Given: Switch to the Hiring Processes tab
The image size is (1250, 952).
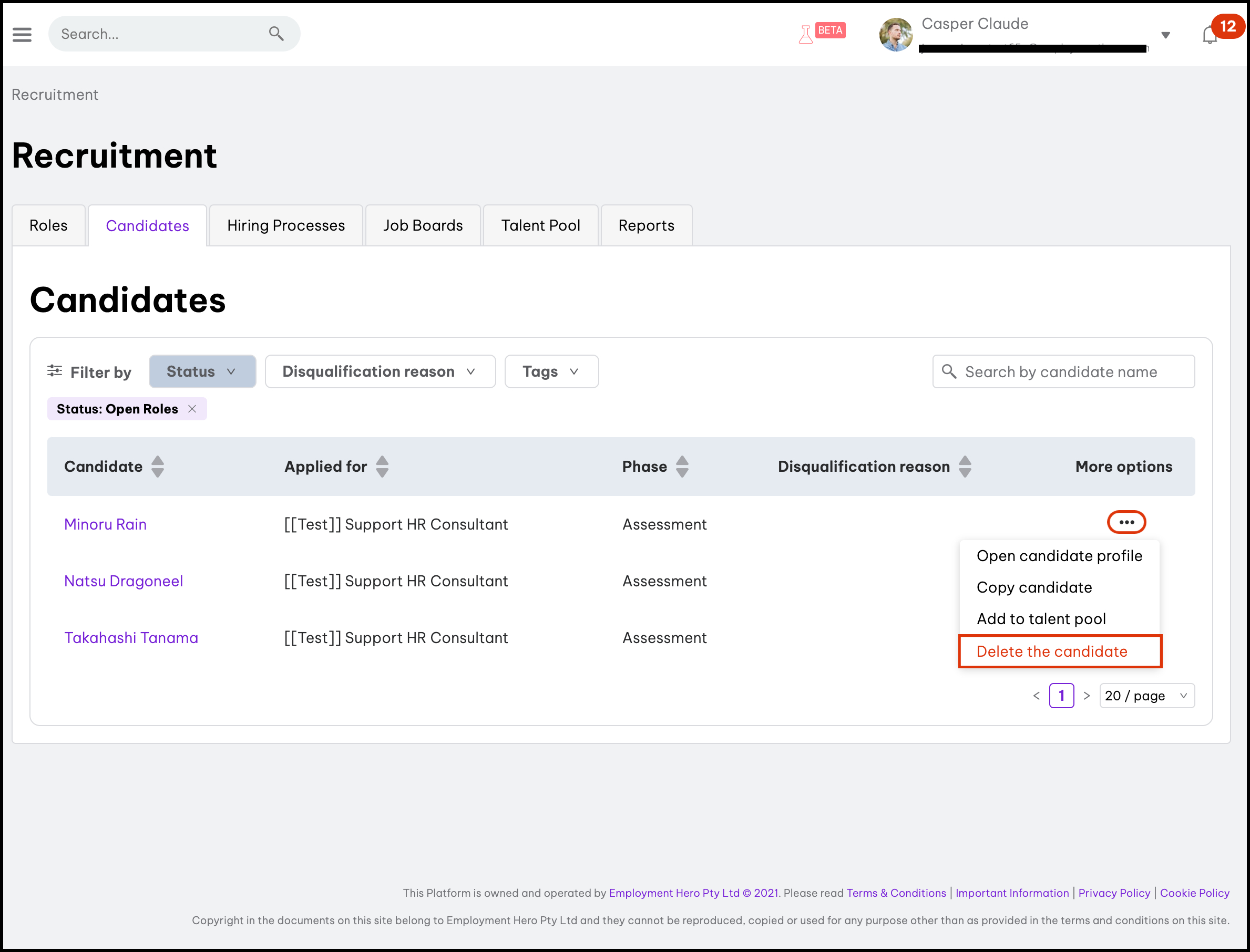Looking at the screenshot, I should tap(286, 225).
